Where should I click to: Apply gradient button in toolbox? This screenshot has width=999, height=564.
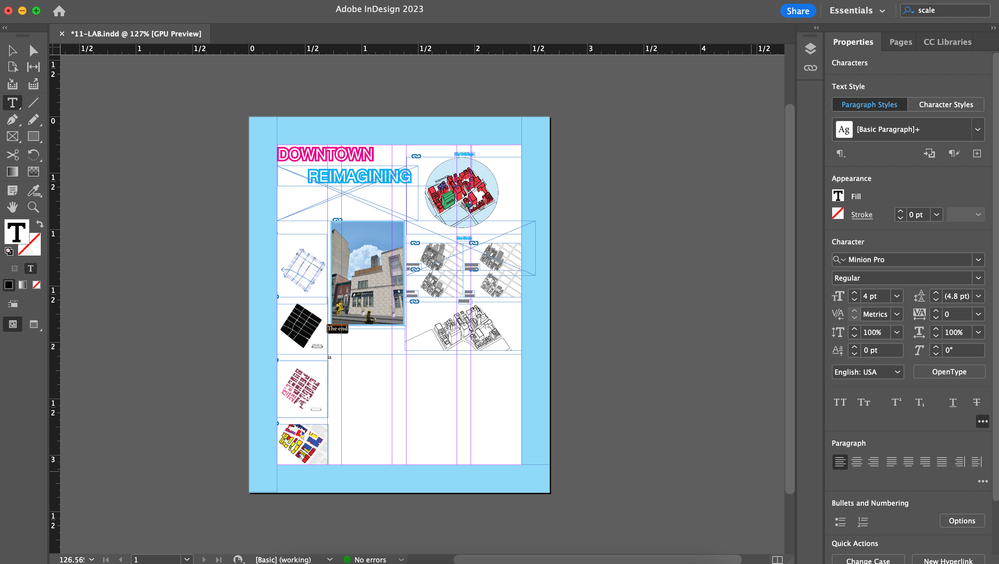click(23, 285)
